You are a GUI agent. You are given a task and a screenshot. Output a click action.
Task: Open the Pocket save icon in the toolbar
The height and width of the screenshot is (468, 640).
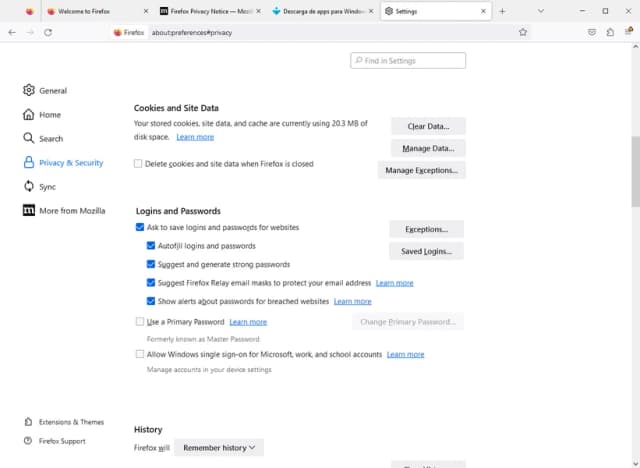[591, 32]
